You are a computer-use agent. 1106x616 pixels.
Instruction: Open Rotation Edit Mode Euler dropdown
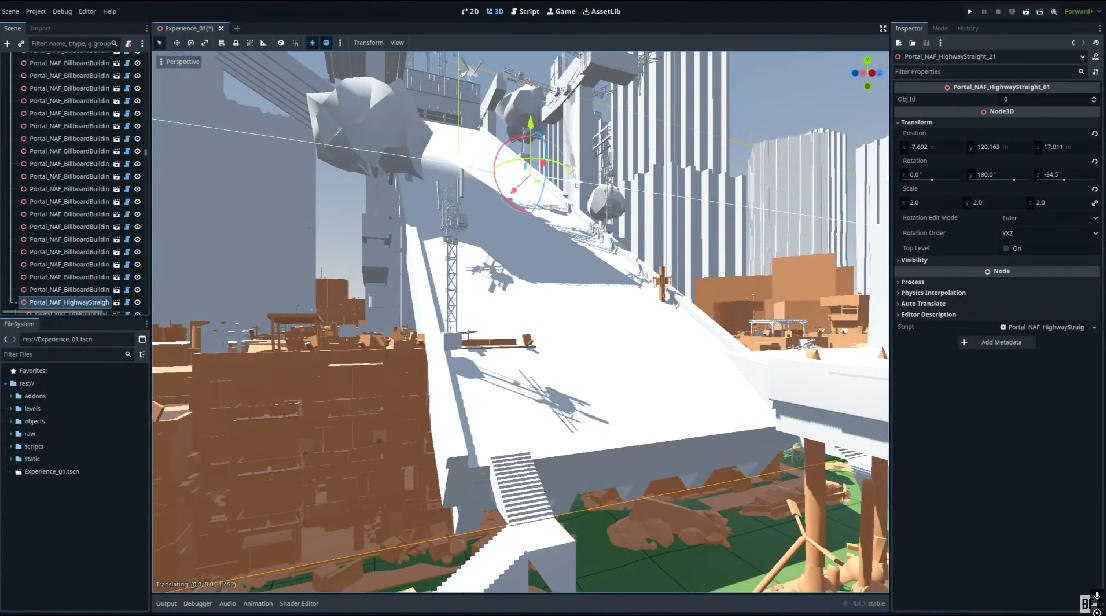point(1050,218)
